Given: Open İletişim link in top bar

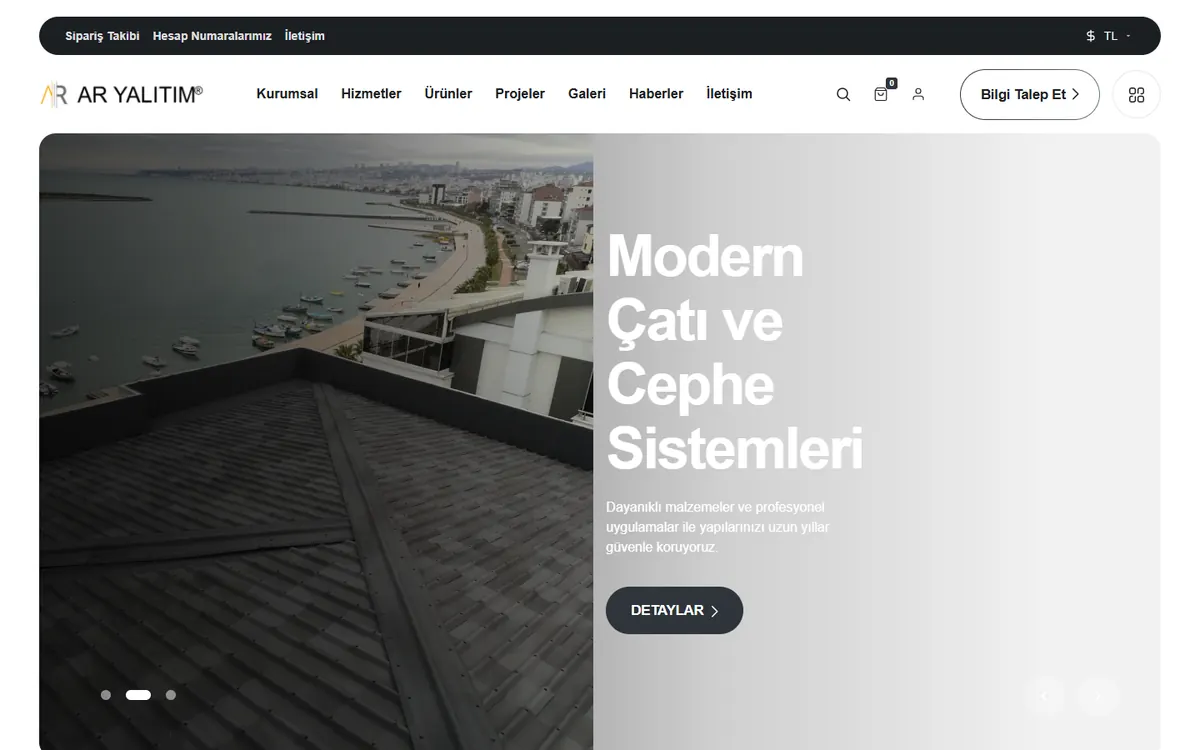Looking at the screenshot, I should pos(305,36).
